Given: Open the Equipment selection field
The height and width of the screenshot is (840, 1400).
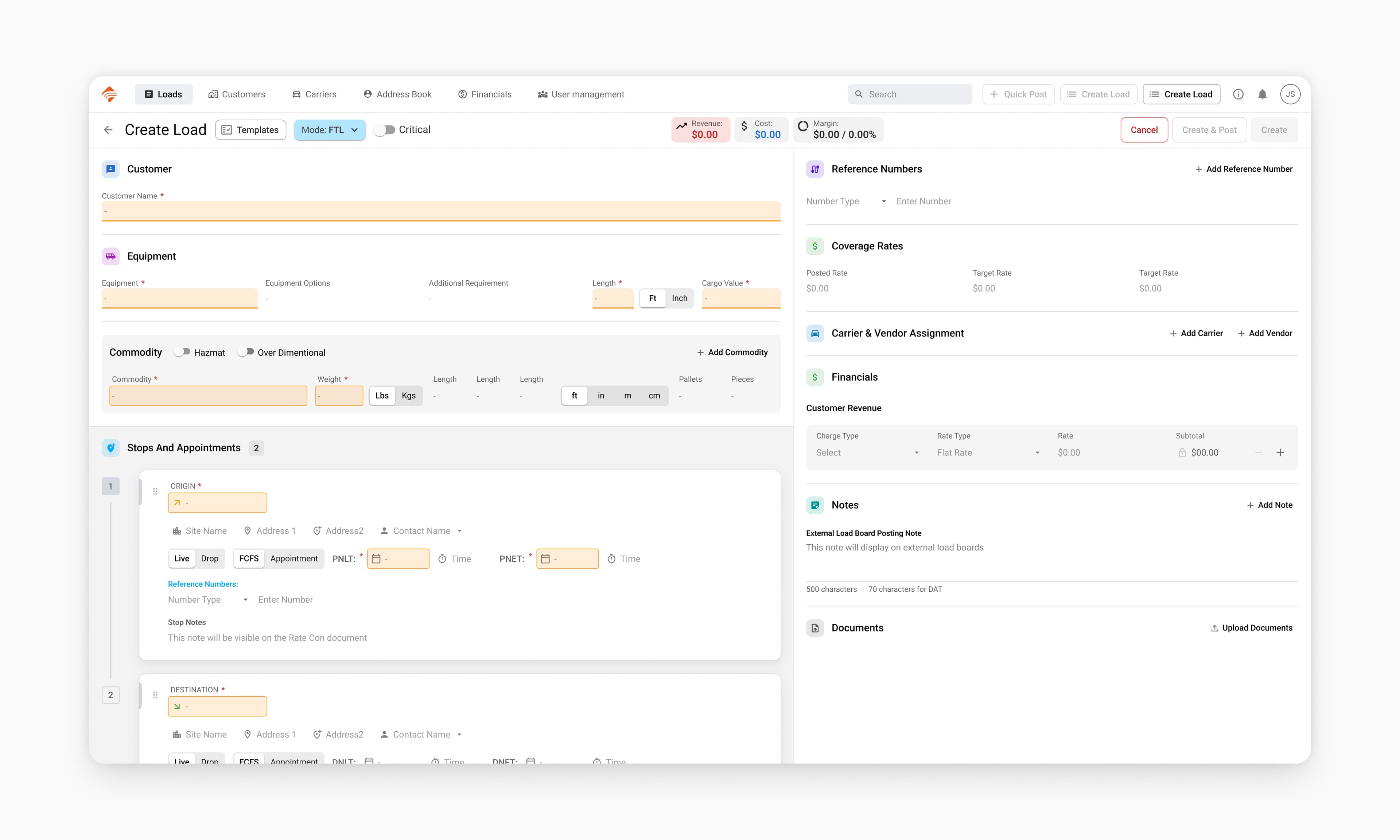Looking at the screenshot, I should [x=179, y=298].
